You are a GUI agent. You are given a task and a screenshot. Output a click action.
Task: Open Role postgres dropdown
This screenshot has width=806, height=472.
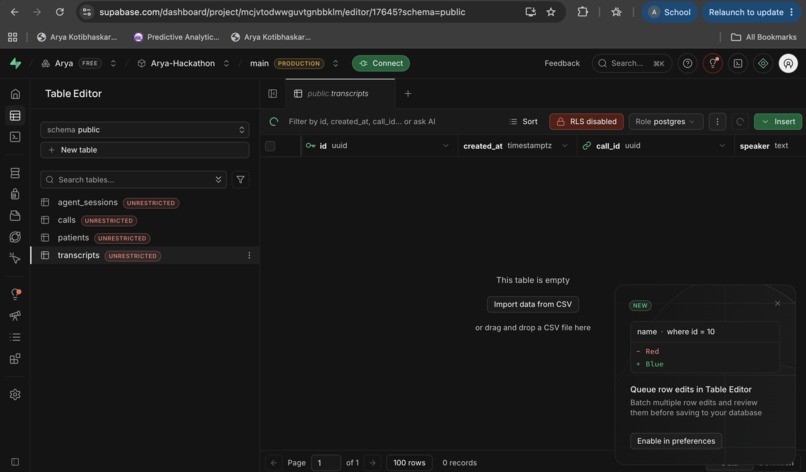click(x=666, y=121)
